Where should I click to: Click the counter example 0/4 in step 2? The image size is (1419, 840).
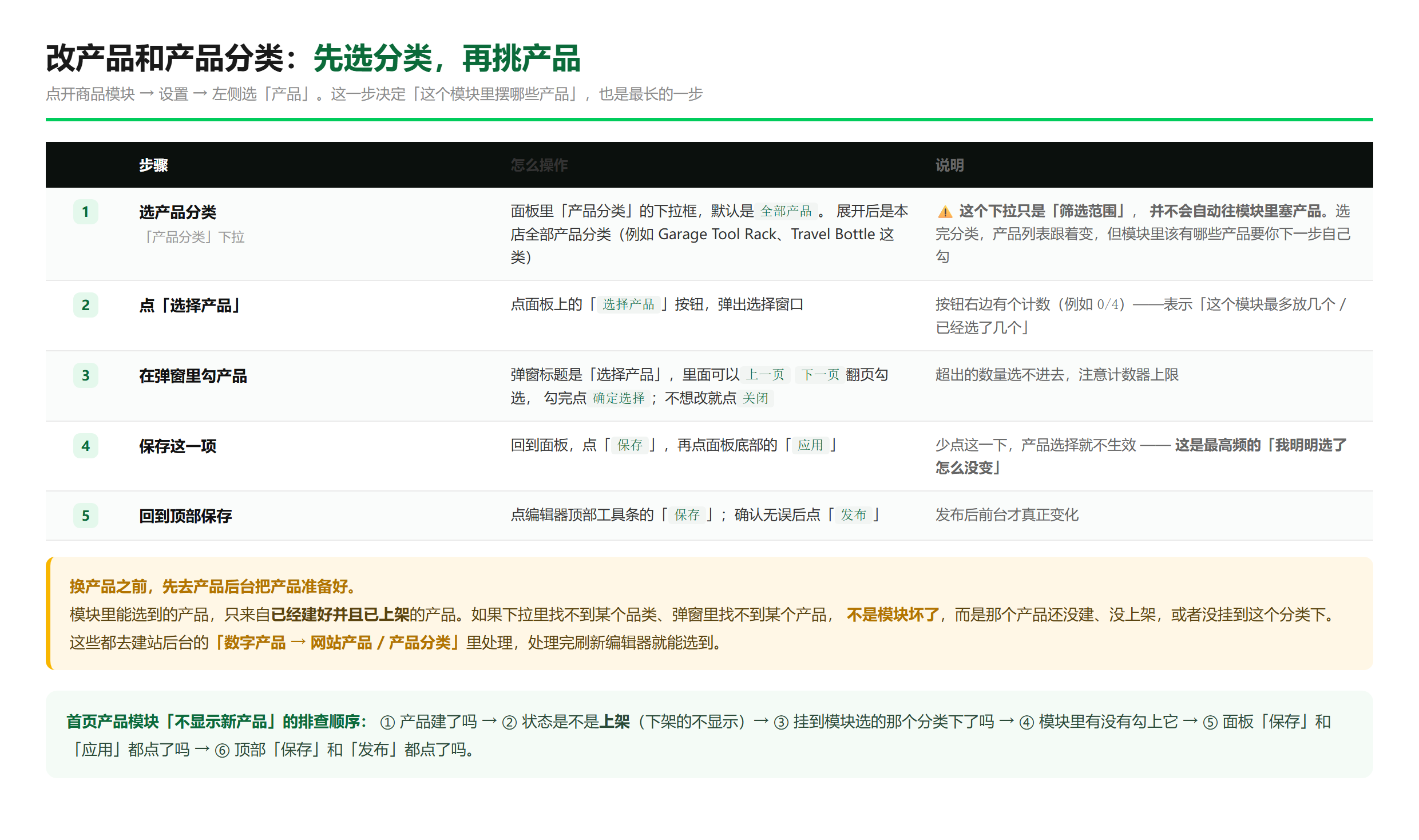[1107, 304]
